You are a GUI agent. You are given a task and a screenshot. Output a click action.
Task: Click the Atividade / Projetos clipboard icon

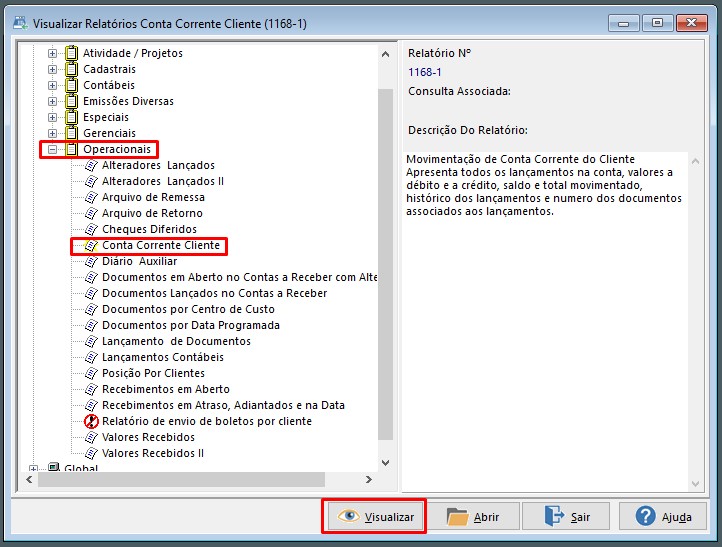(71, 53)
